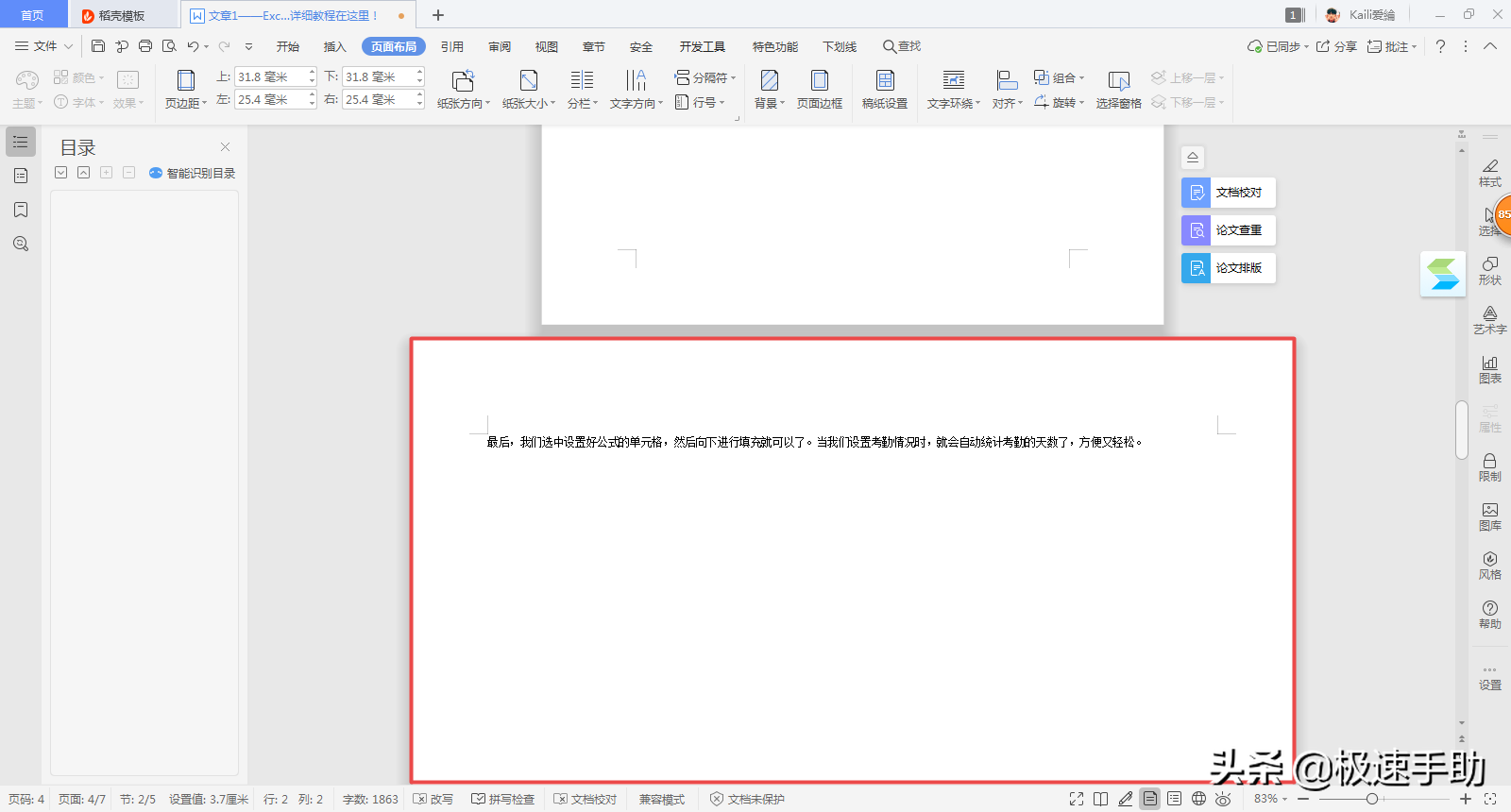Open 风格 in the right sidebar
Viewport: 1511px width, 812px height.
click(1490, 566)
